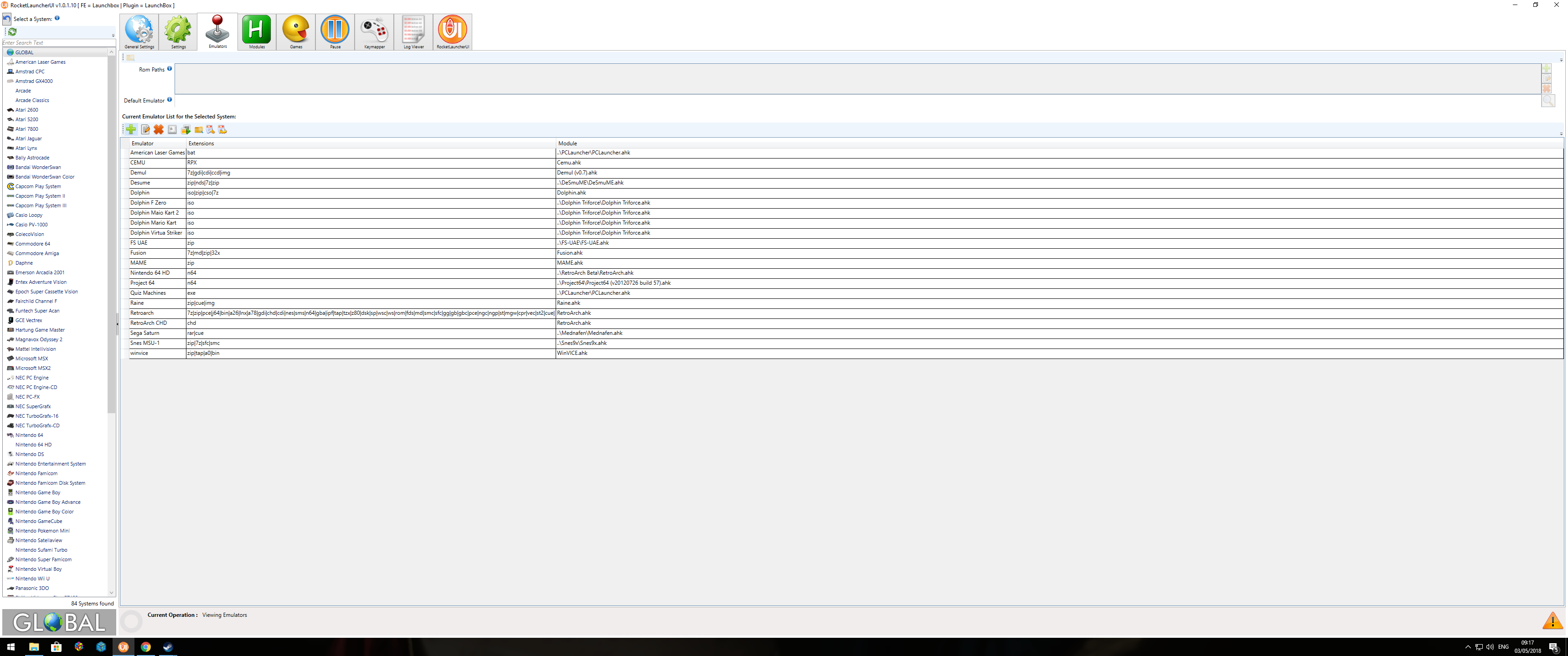
Task: Refresh the systems list with green arrows icon
Action: pos(12,31)
